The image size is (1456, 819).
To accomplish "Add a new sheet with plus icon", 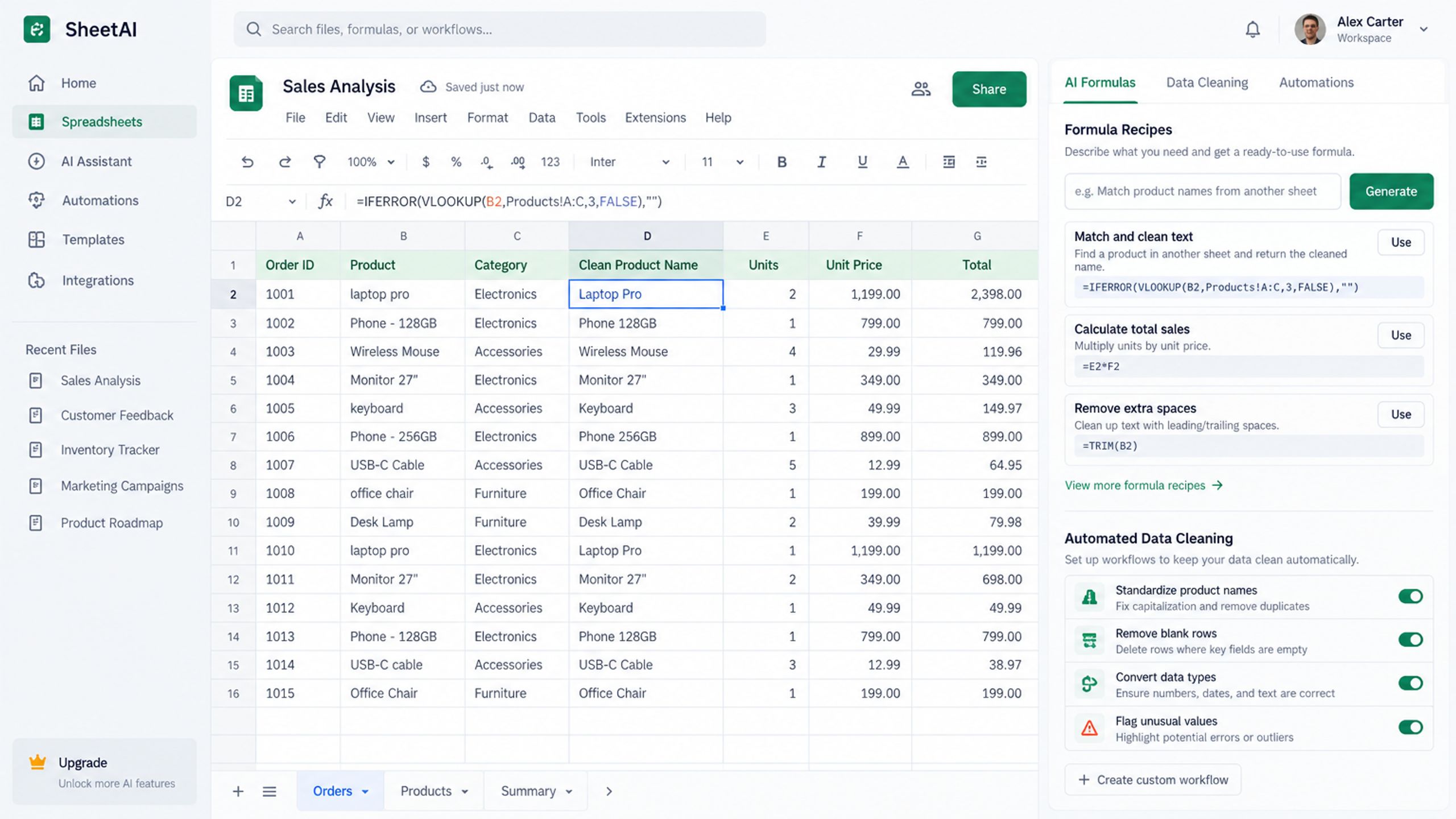I will (x=238, y=791).
